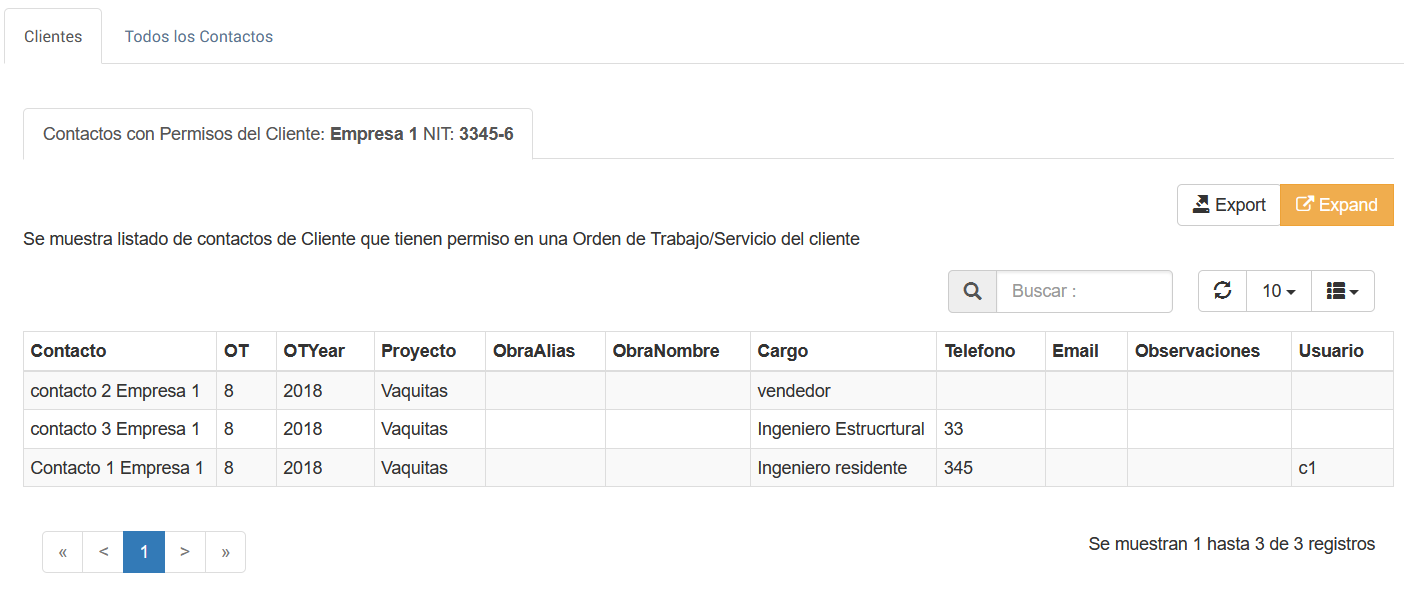
Task: Jump to last page with » button
Action: coord(225,552)
